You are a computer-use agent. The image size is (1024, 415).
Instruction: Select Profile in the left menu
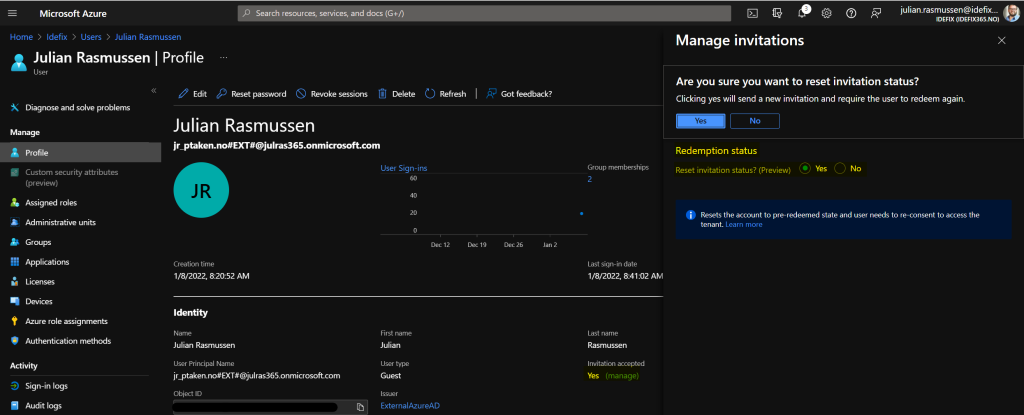[x=80, y=152]
